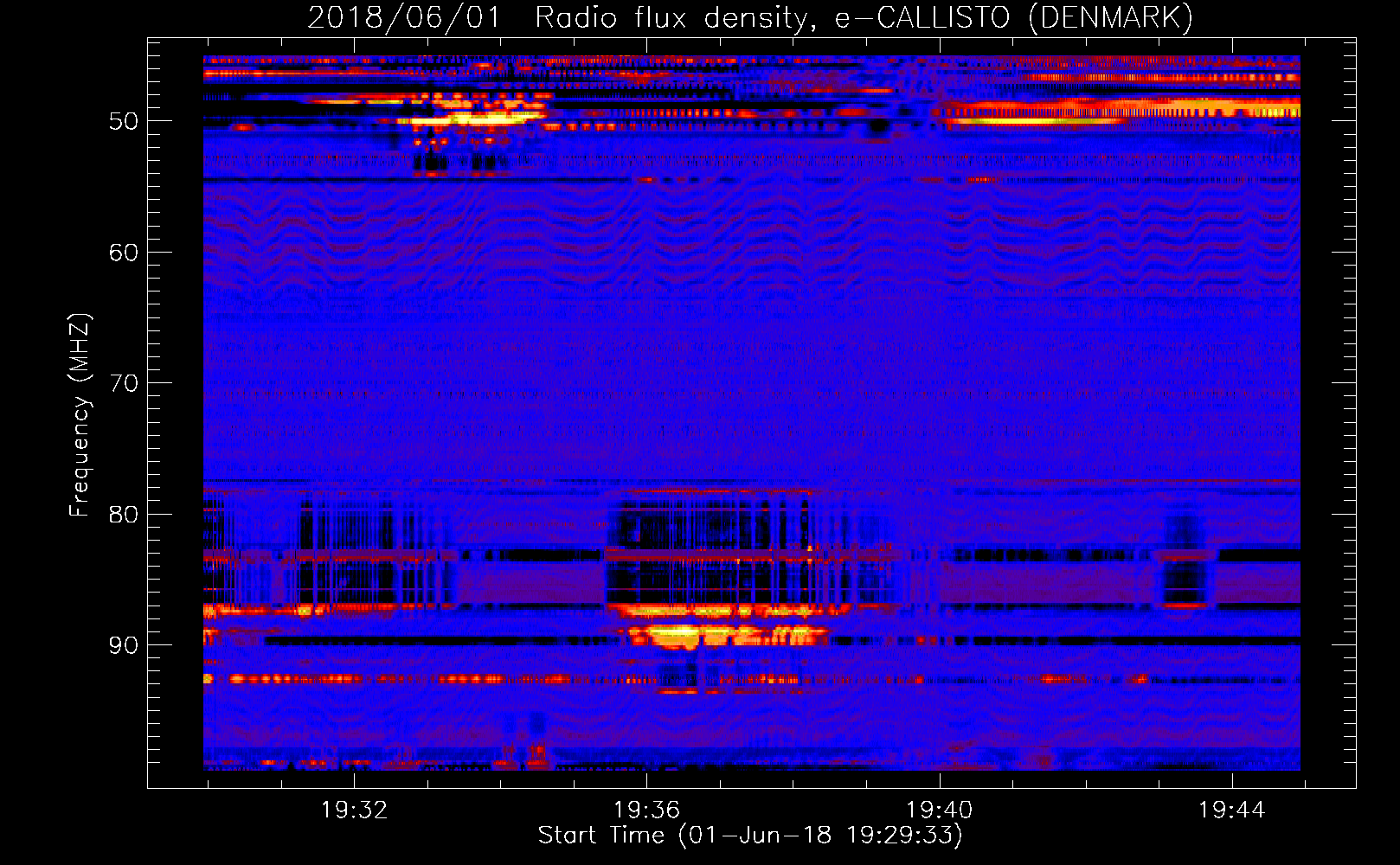Click the "Start Time (01-Jun-18 19:29:33)" label
Viewport: 1400px width, 865px height.
point(750,836)
